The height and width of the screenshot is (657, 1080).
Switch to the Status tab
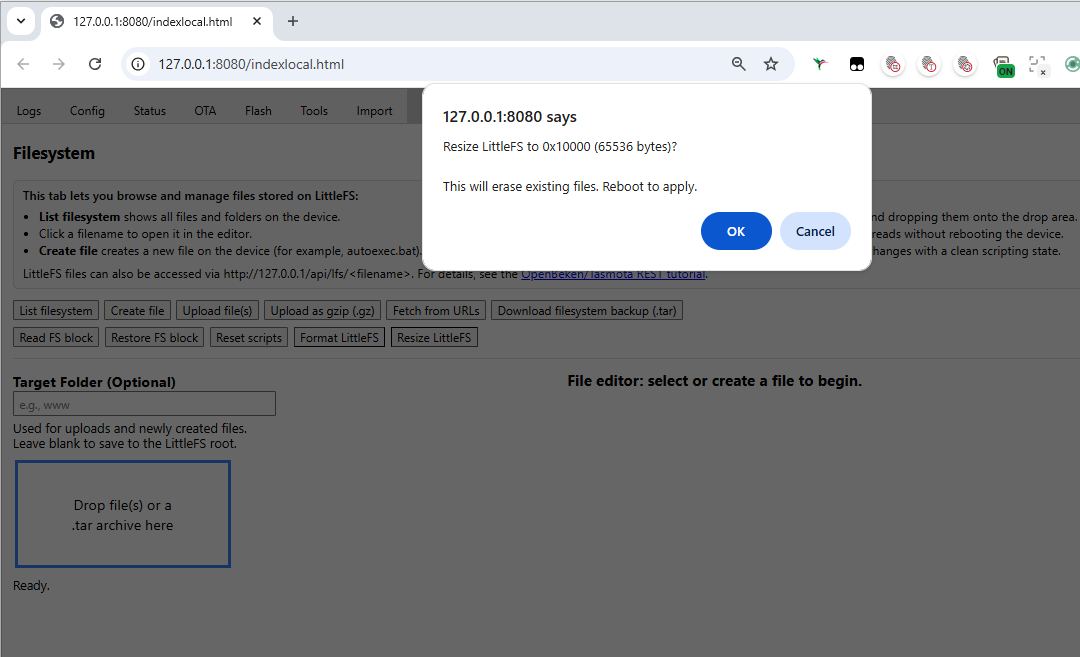(x=149, y=111)
